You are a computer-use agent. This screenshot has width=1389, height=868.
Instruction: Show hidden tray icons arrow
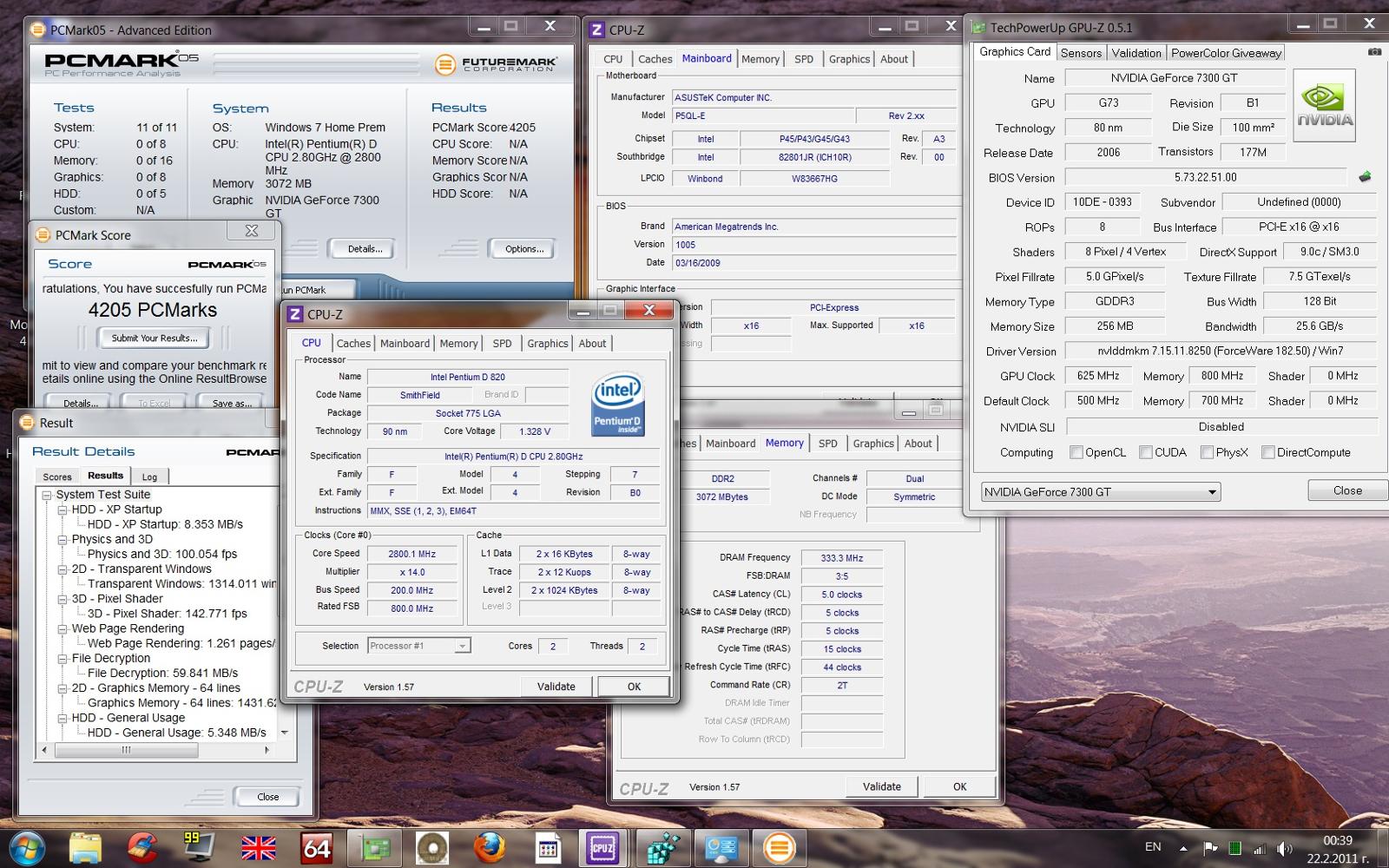[1183, 848]
